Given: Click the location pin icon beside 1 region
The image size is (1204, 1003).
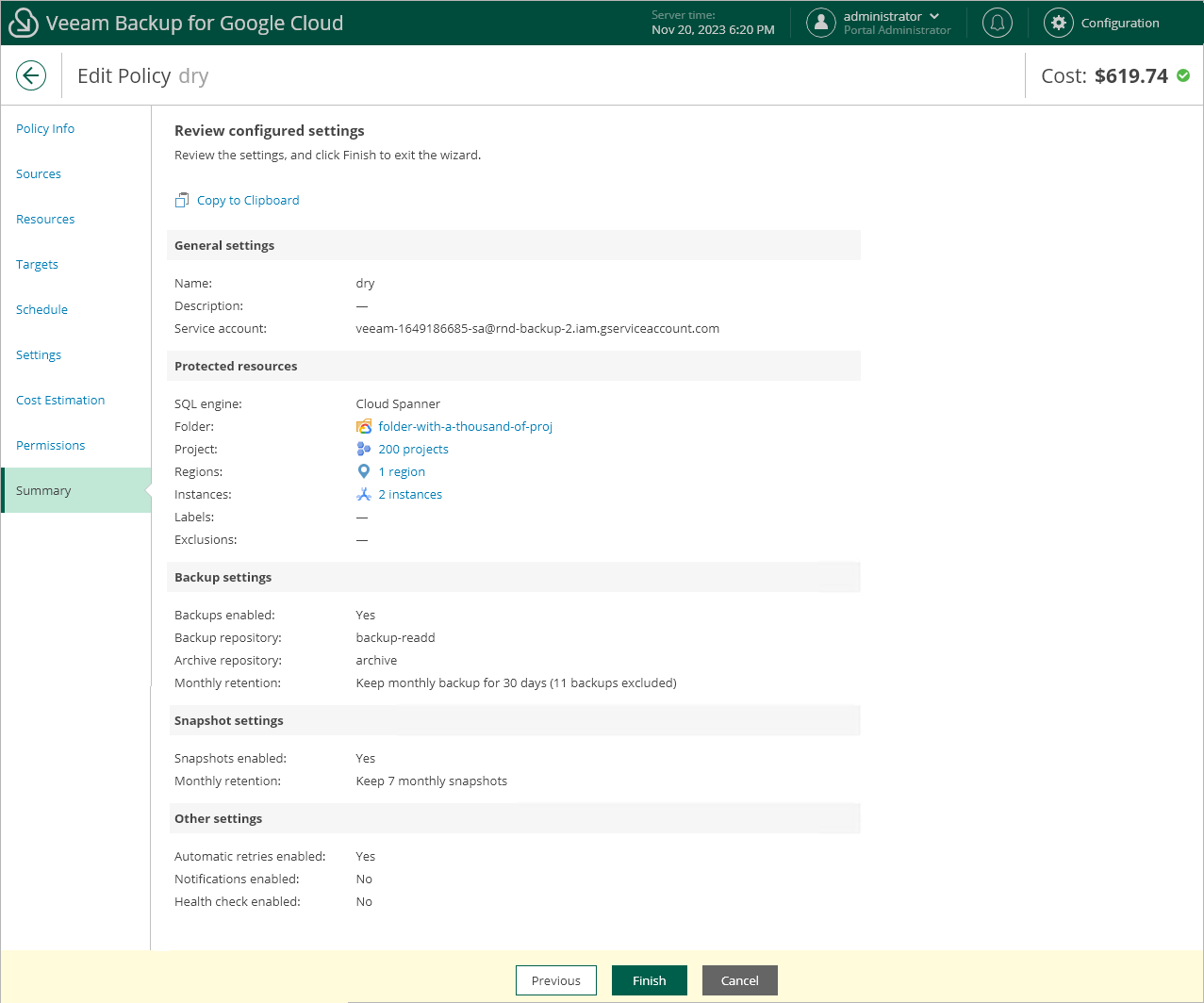Looking at the screenshot, I should [x=364, y=471].
